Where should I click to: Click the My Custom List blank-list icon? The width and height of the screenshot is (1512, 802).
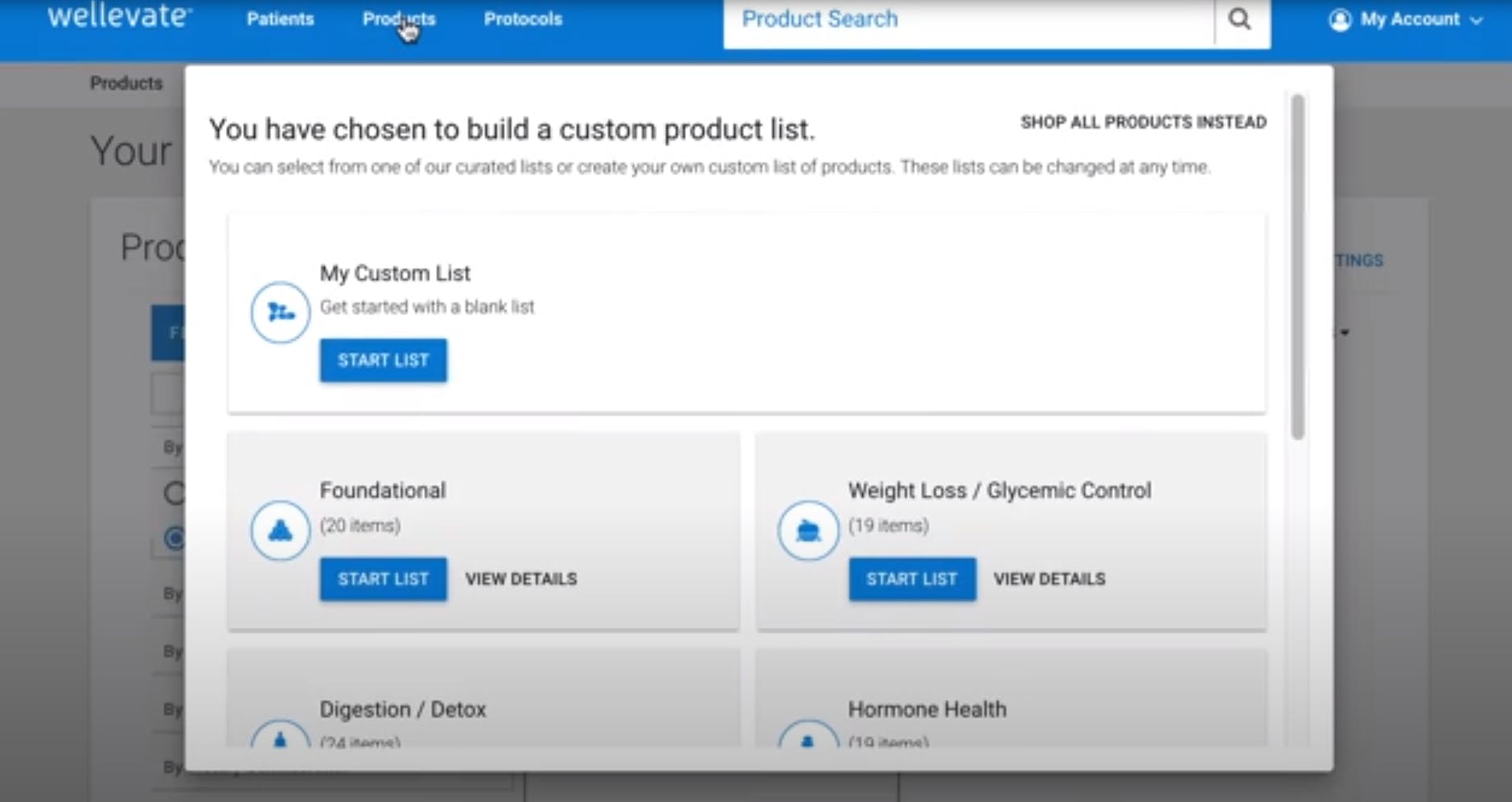click(x=279, y=312)
